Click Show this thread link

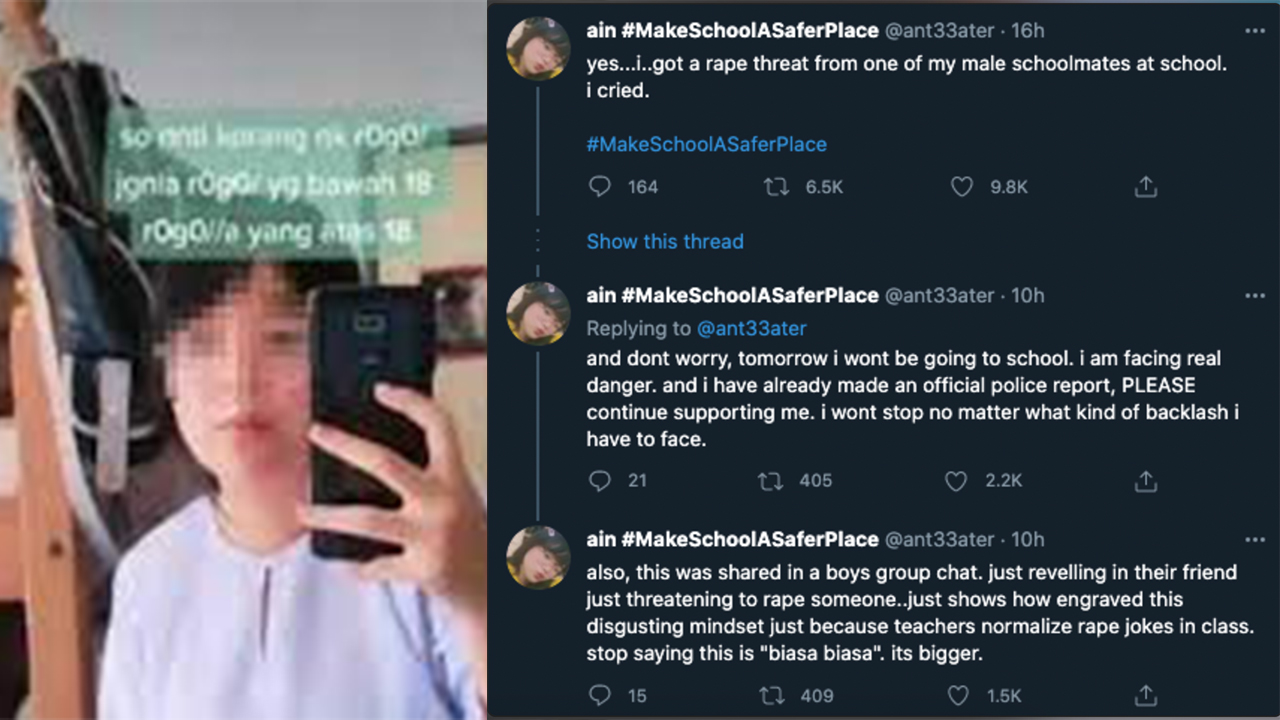[x=665, y=241]
